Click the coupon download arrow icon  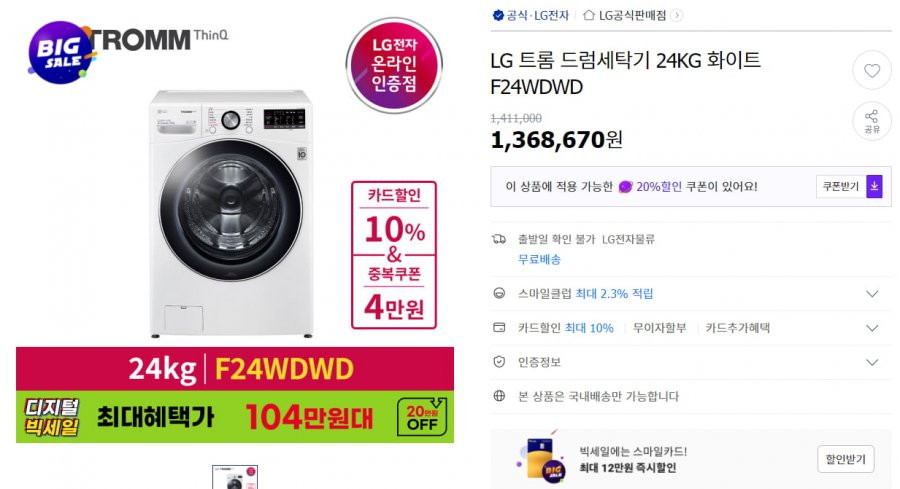tap(874, 187)
